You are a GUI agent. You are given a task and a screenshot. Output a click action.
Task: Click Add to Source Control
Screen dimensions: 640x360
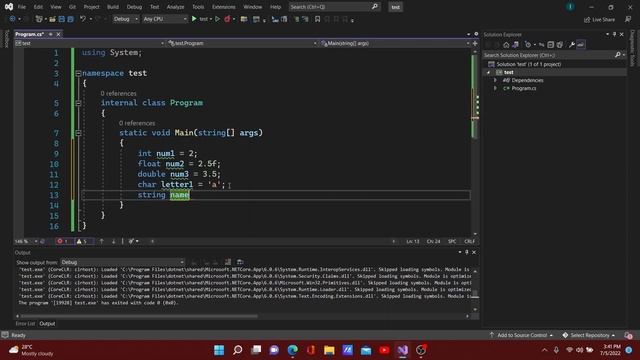pyautogui.click(x=522, y=335)
